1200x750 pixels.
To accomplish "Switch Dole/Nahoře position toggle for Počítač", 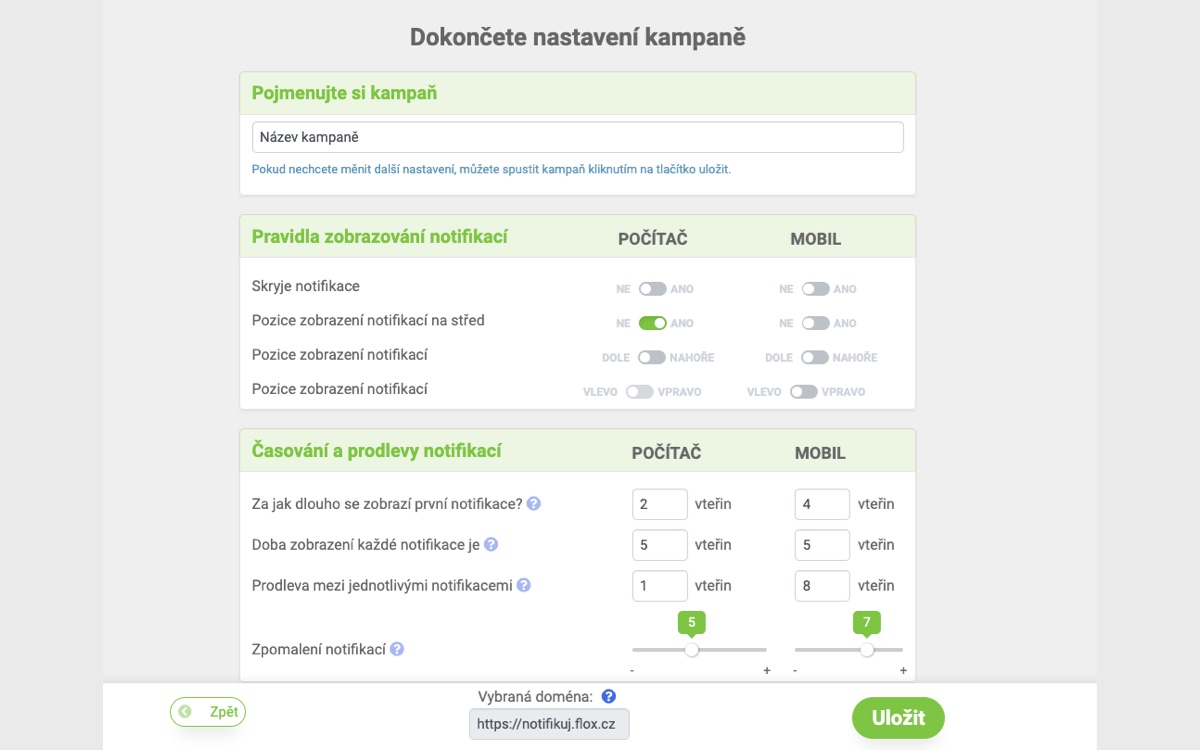I will (x=652, y=357).
